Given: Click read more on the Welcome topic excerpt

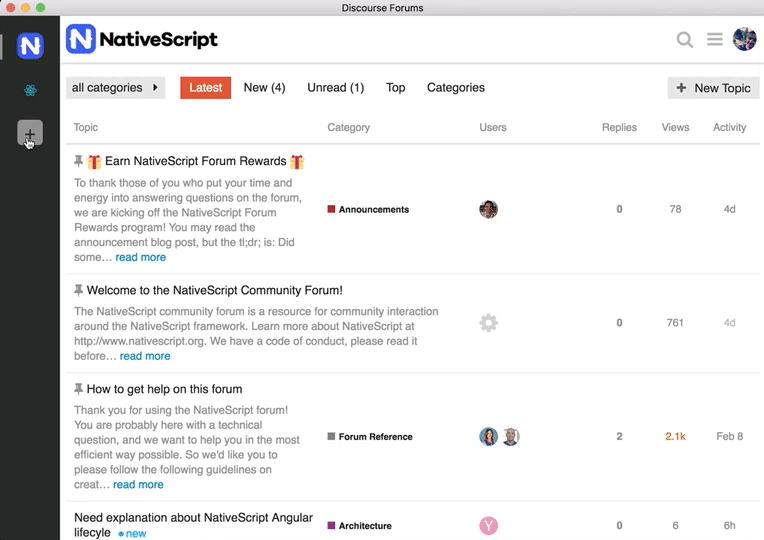Looking at the screenshot, I should click(145, 356).
